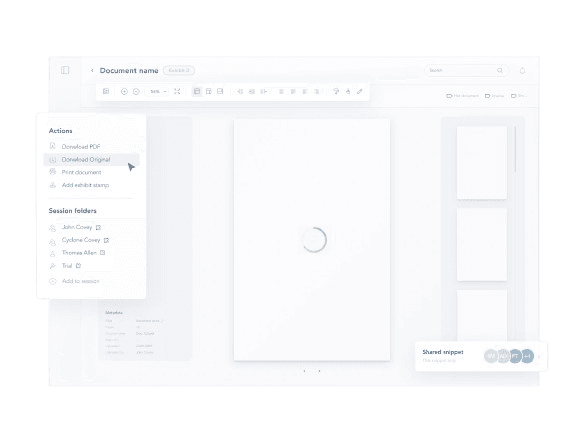Image resolution: width=577 pixels, height=433 pixels.
Task: Click the open-link icon next to Thomas Allen
Action: [103, 253]
